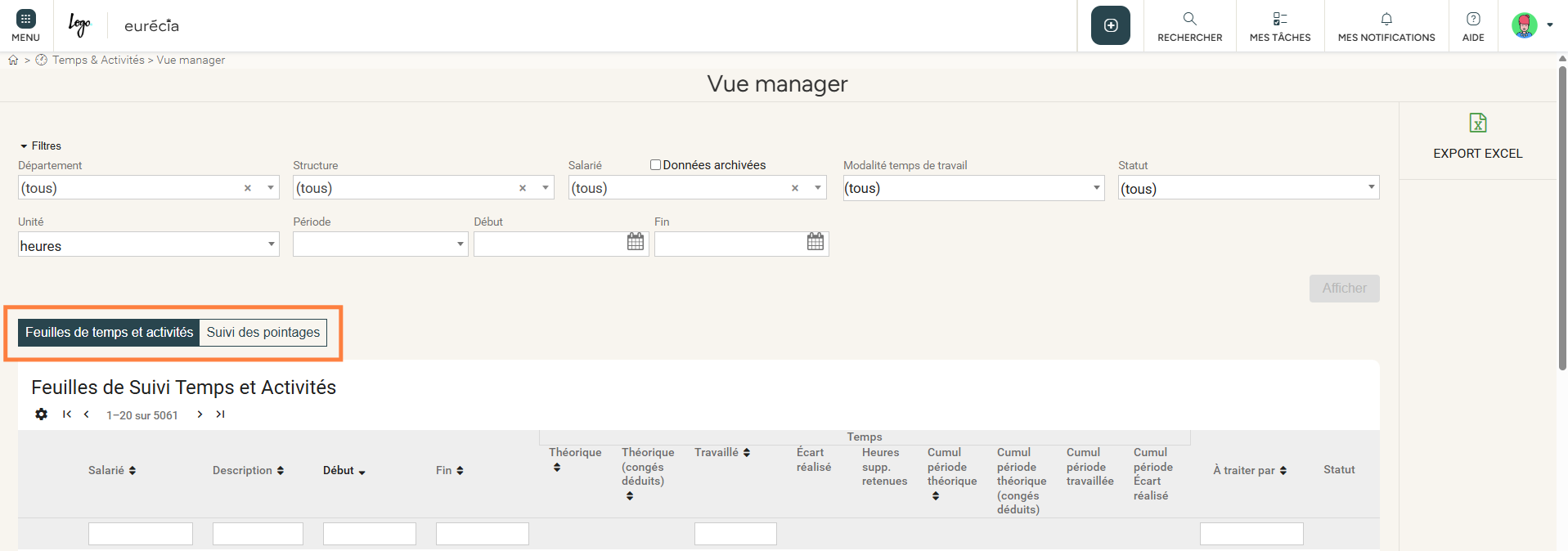Open the Début calendar date picker
1568x551 pixels.
(636, 242)
